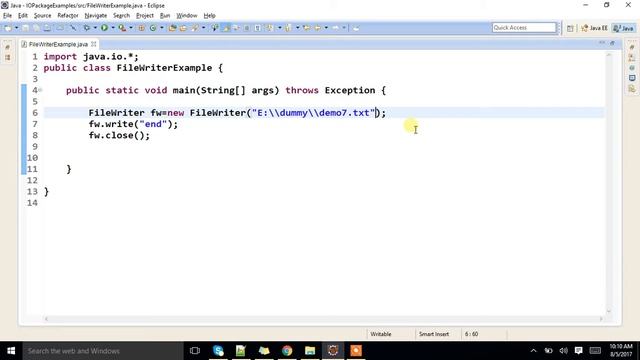Click the 'fw.write("end");' code line
The width and height of the screenshot is (640, 360).
pos(133,124)
